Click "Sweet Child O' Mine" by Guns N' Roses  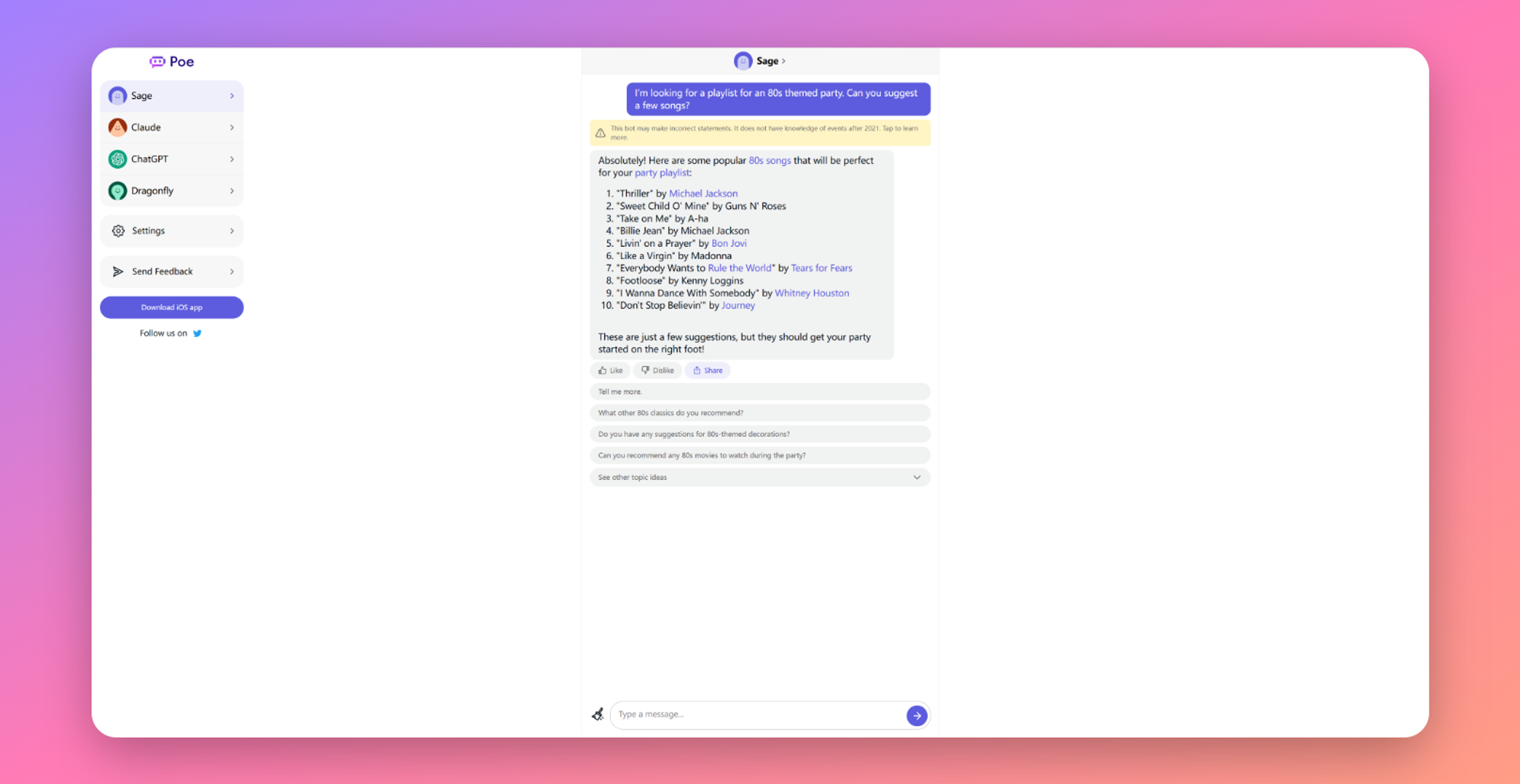pyautogui.click(x=701, y=206)
